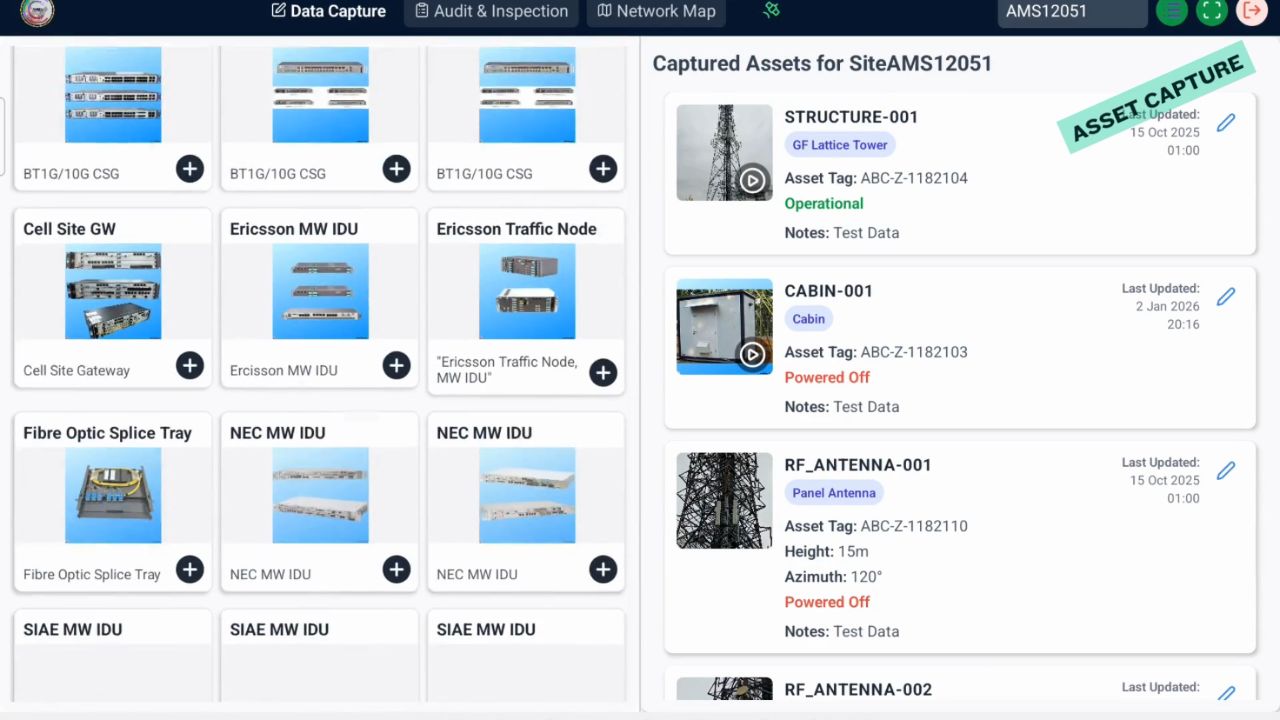The width and height of the screenshot is (1280, 720).
Task: Click the Operational status text
Action: [x=824, y=204]
